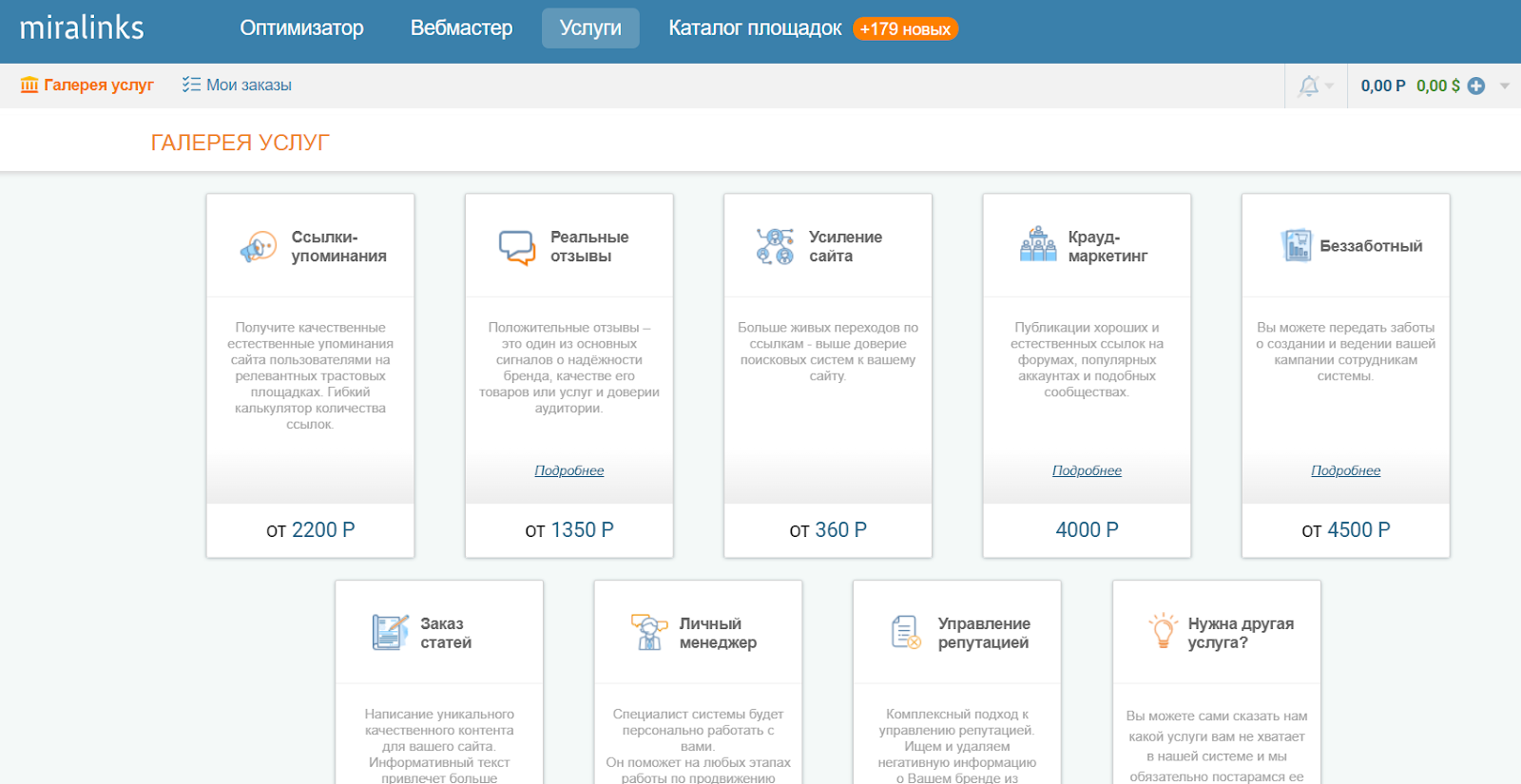
Task: Click the miralinks logo
Action: point(82,28)
